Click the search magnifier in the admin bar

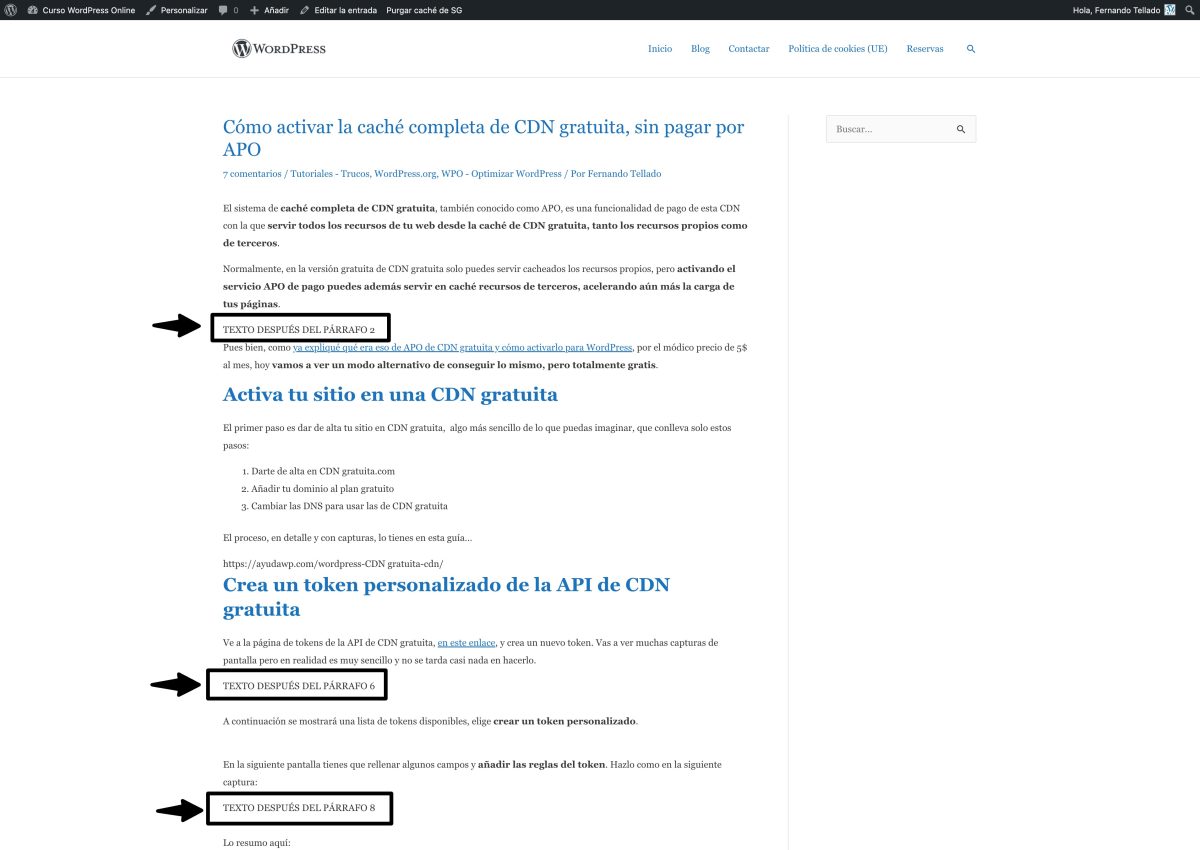[1190, 10]
